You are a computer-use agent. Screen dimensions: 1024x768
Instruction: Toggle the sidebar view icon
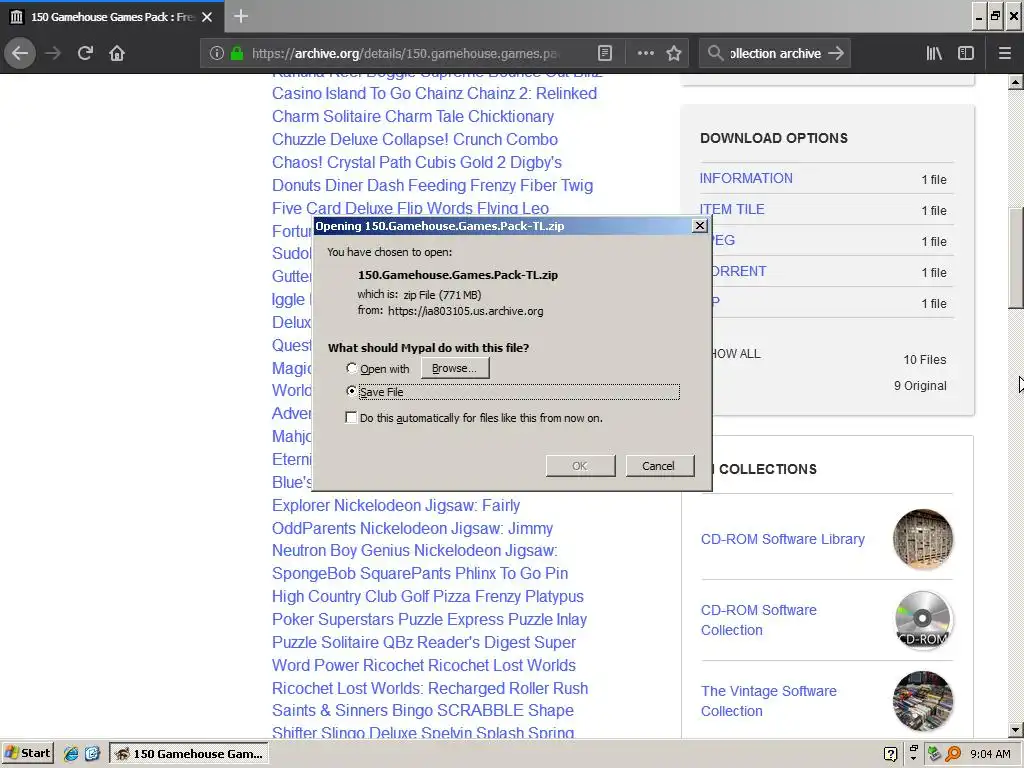coord(966,54)
